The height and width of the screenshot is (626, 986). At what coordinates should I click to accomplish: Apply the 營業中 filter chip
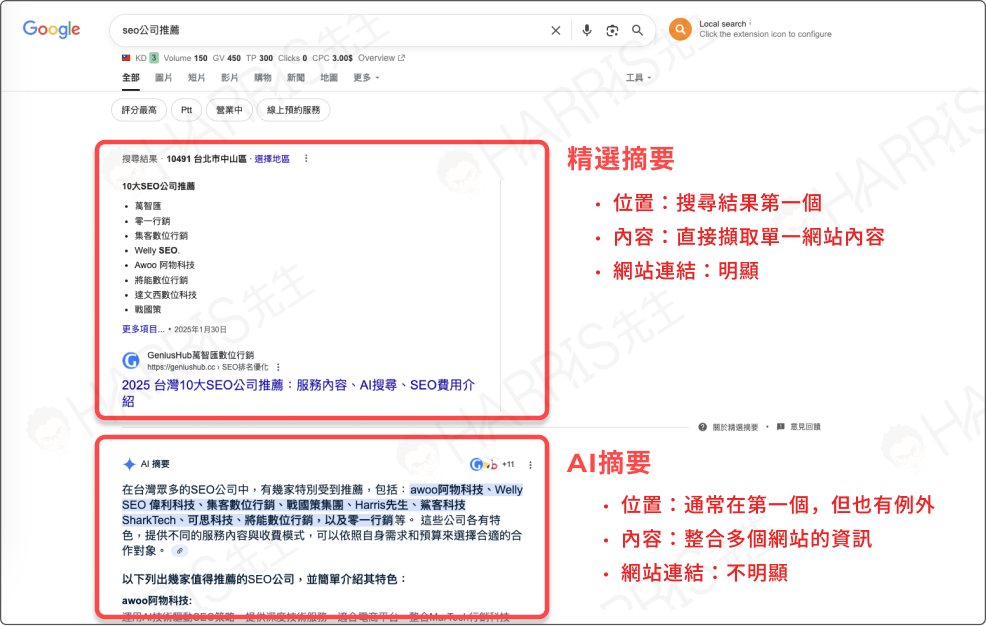tap(230, 110)
